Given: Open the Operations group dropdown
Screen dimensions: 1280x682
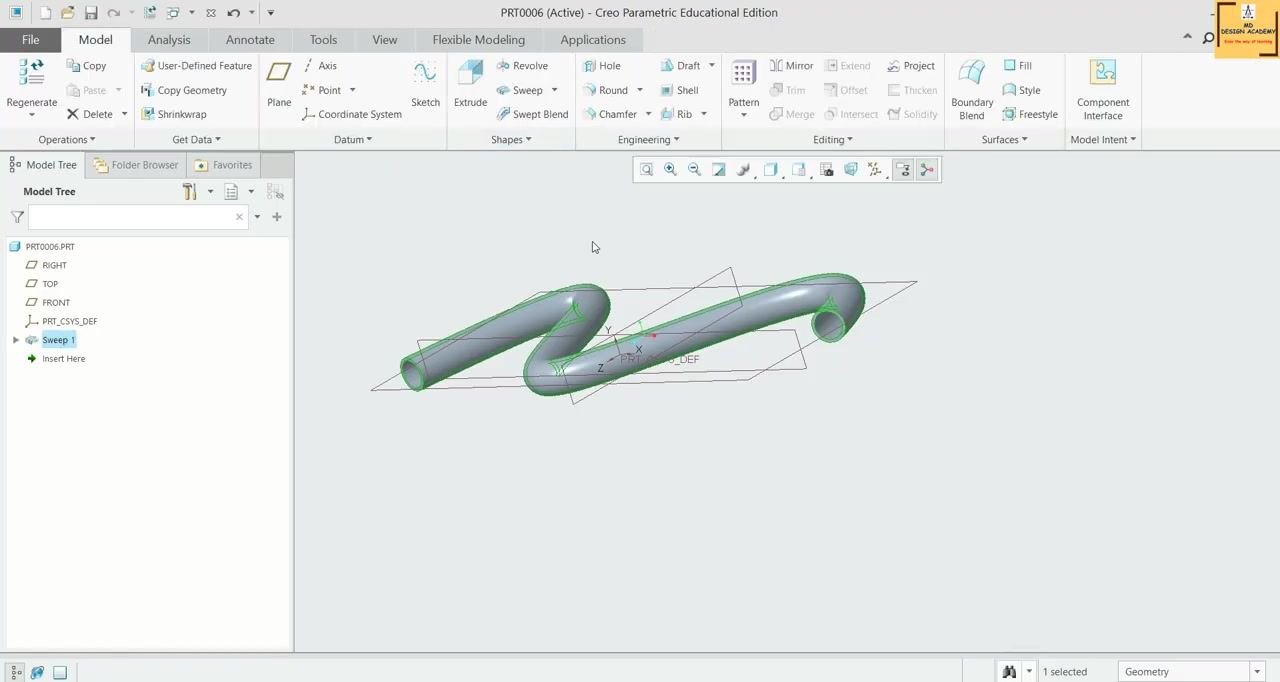Looking at the screenshot, I should point(67,140).
